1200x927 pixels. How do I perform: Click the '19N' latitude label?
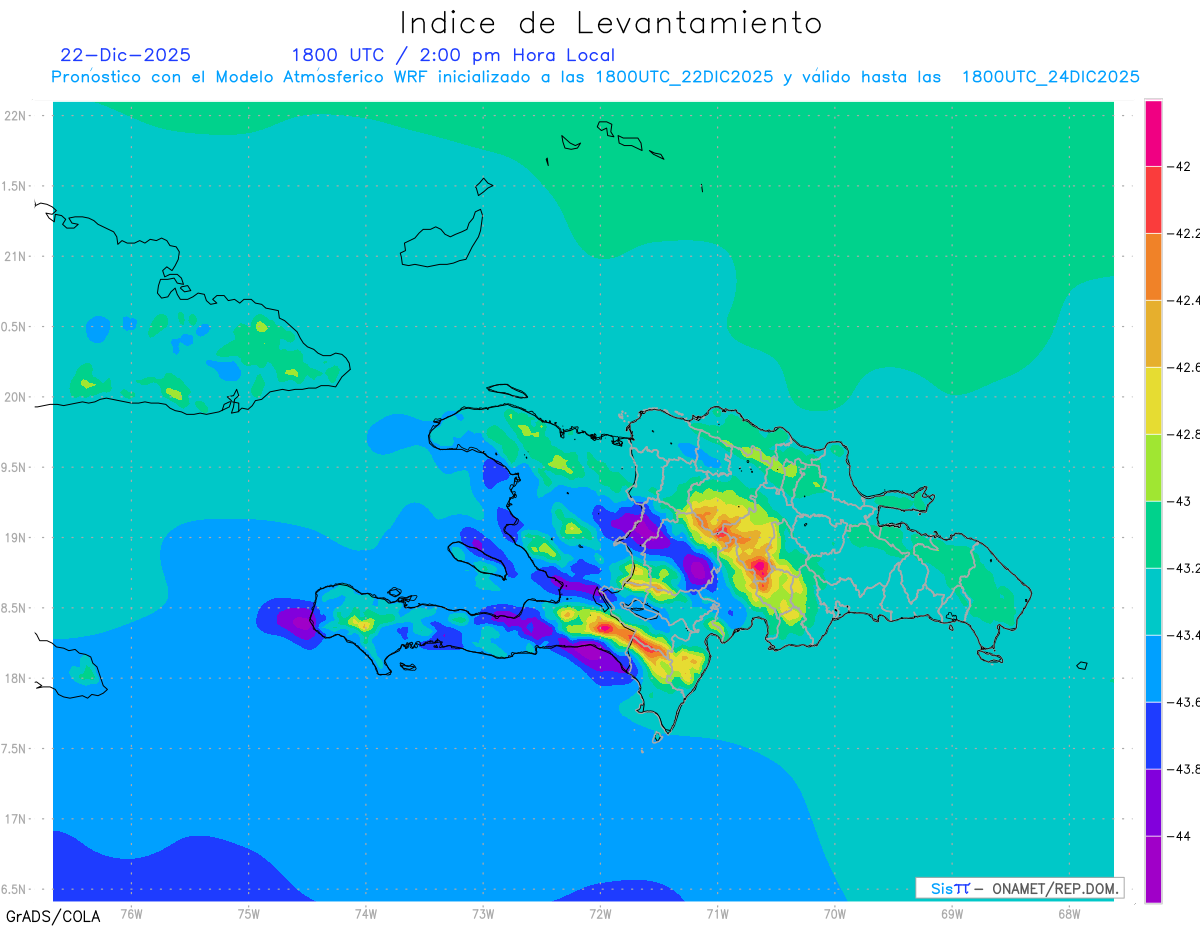pos(15,537)
